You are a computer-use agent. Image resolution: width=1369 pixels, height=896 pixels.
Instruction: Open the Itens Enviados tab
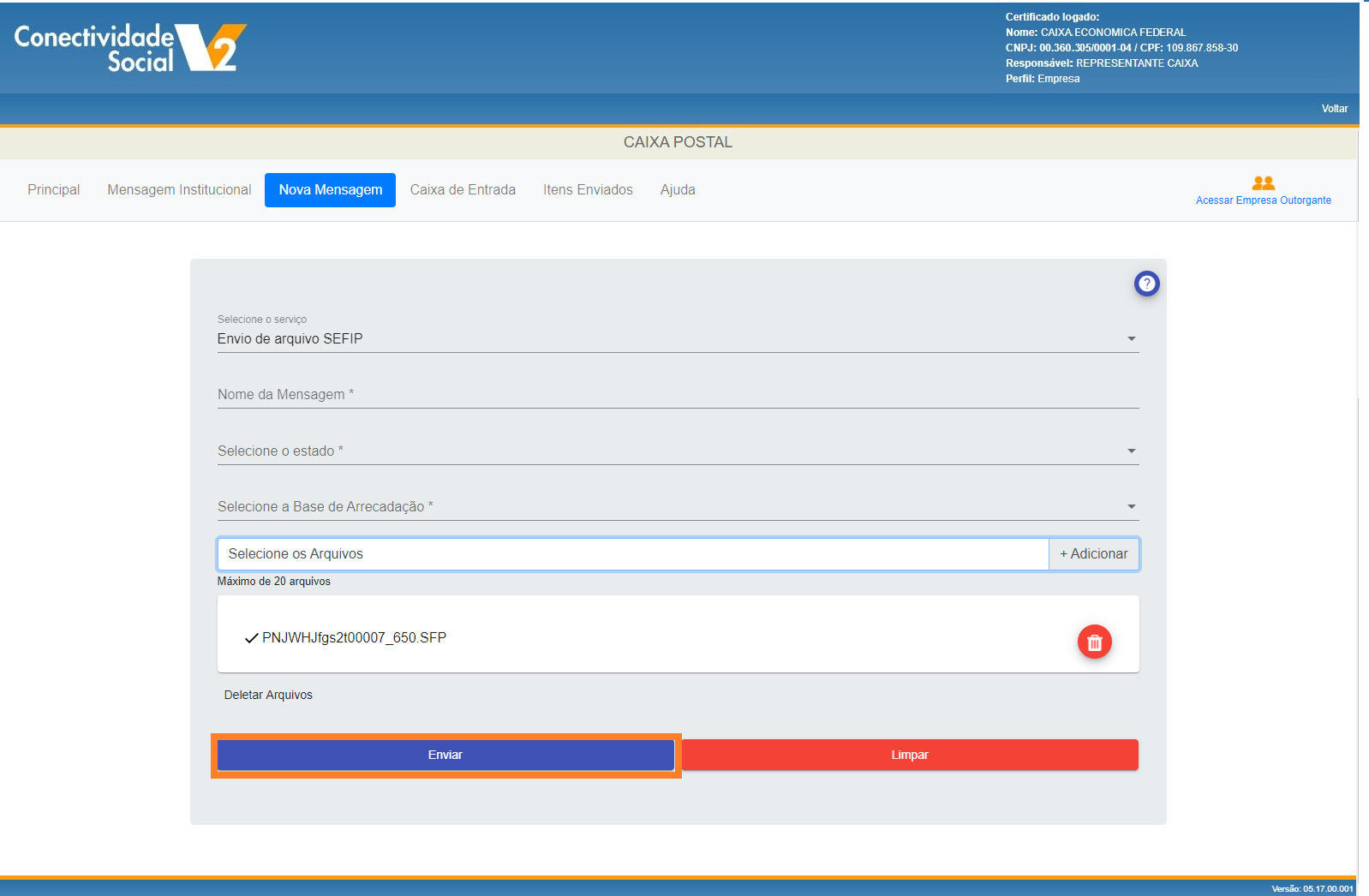point(588,190)
